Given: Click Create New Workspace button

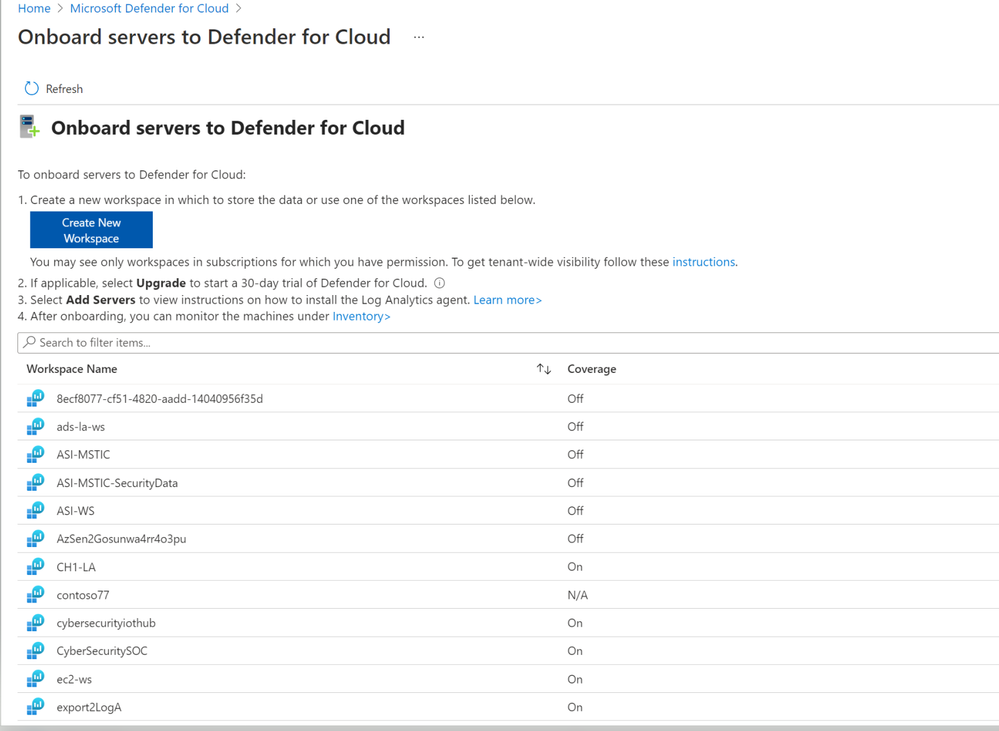Looking at the screenshot, I should click(91, 230).
